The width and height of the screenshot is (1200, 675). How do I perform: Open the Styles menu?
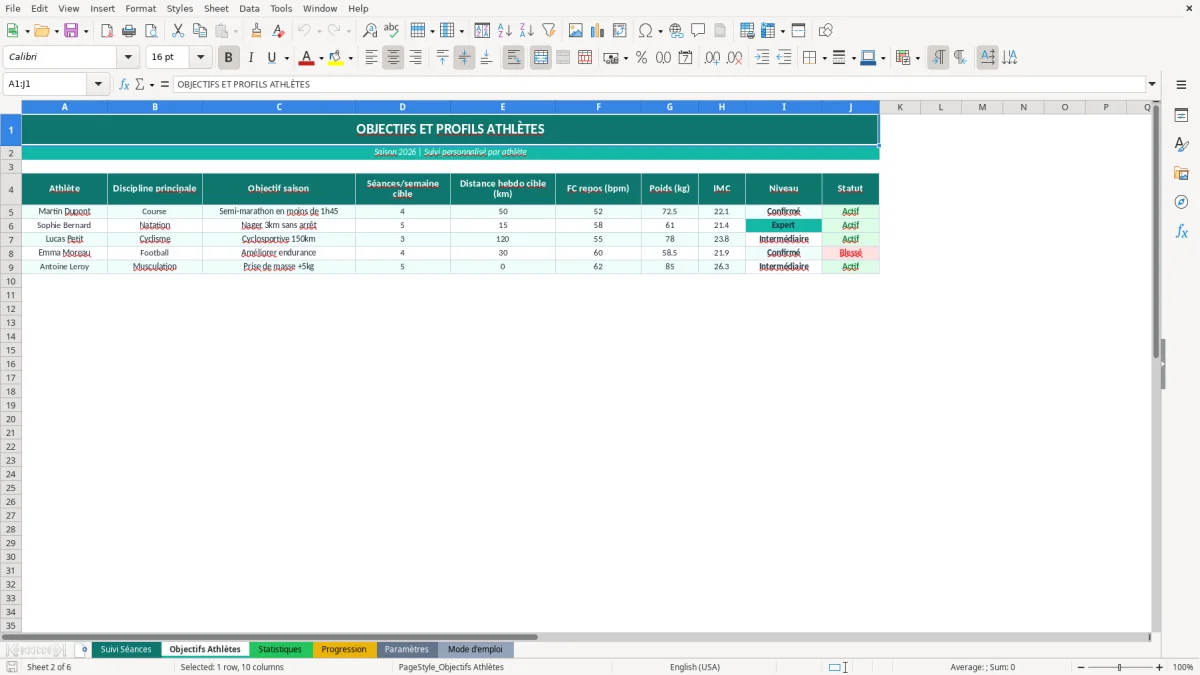coord(180,8)
